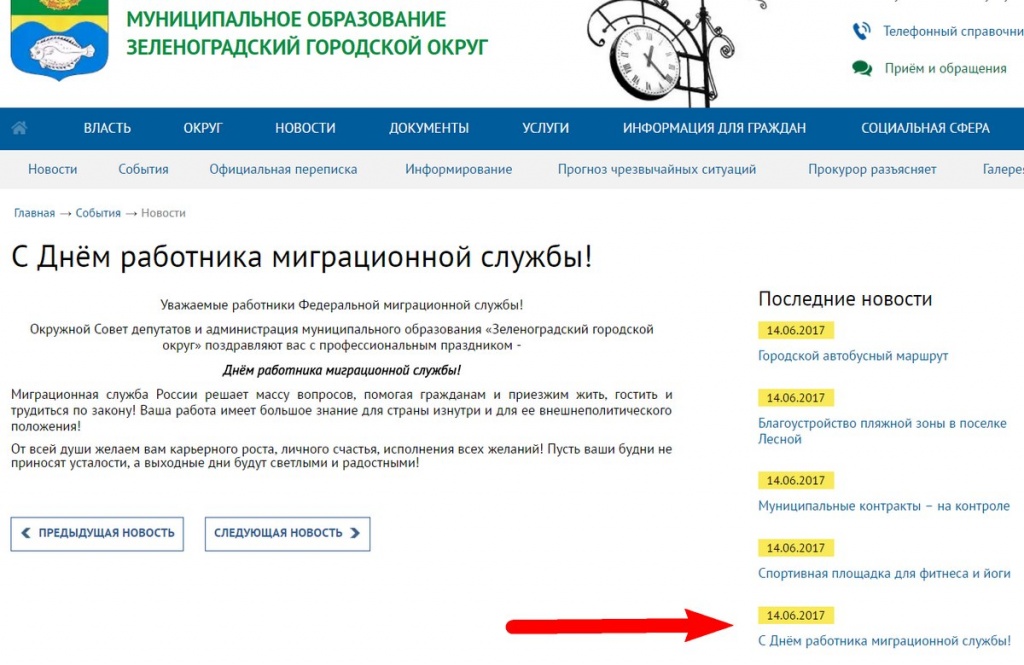Open the УСЛУГИ menu item
The width and height of the screenshot is (1024, 665).
(x=545, y=128)
